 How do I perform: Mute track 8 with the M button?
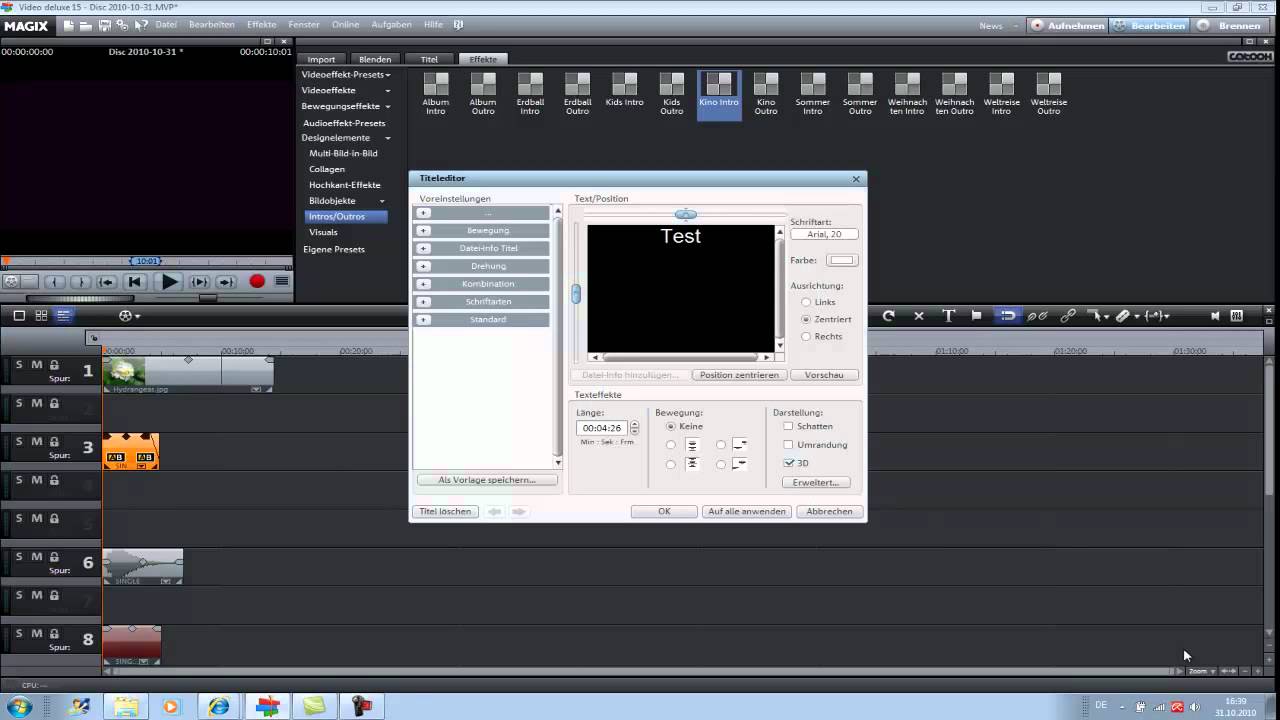(37, 633)
